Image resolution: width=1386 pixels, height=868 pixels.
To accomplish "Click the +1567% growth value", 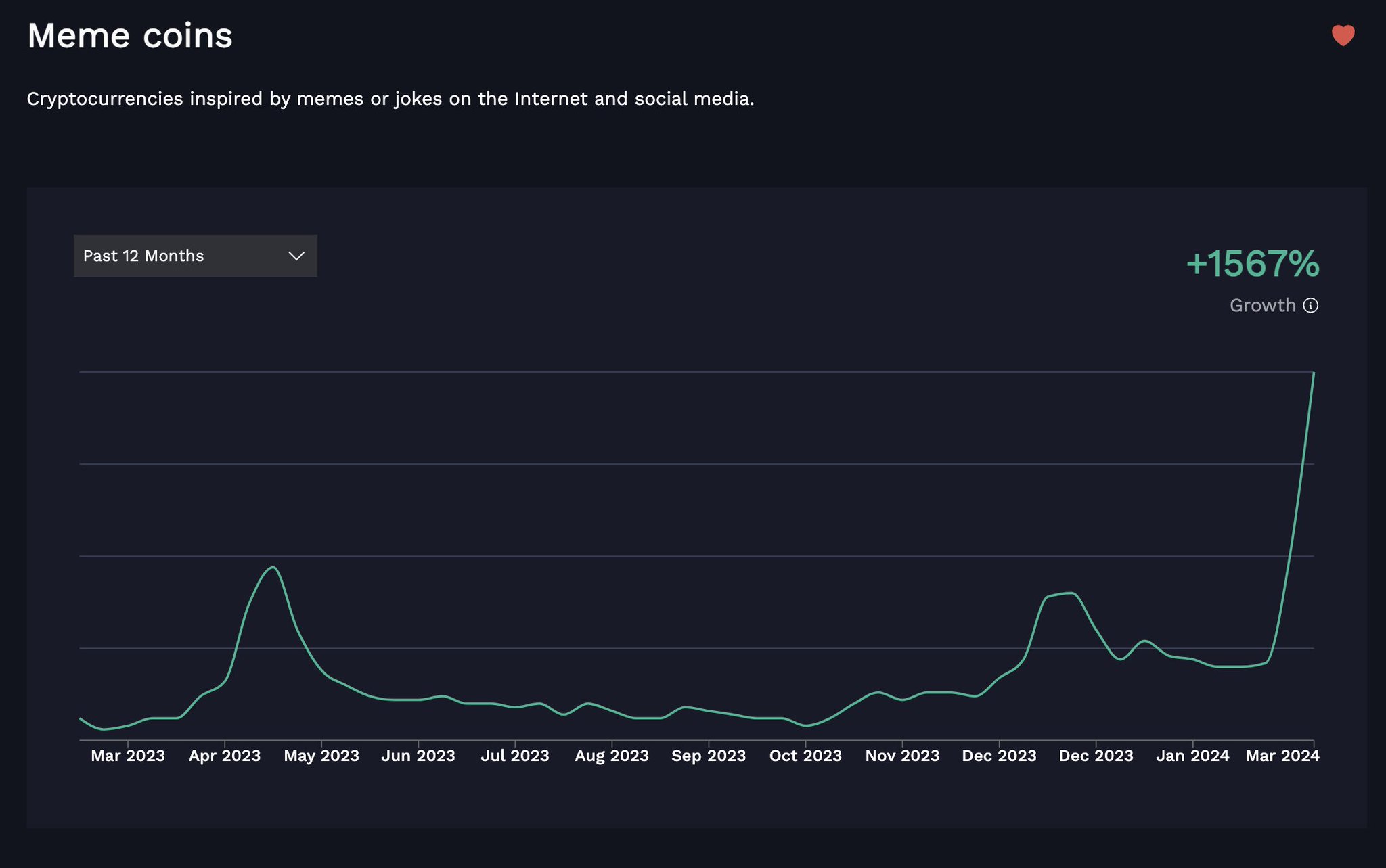I will pos(1253,264).
